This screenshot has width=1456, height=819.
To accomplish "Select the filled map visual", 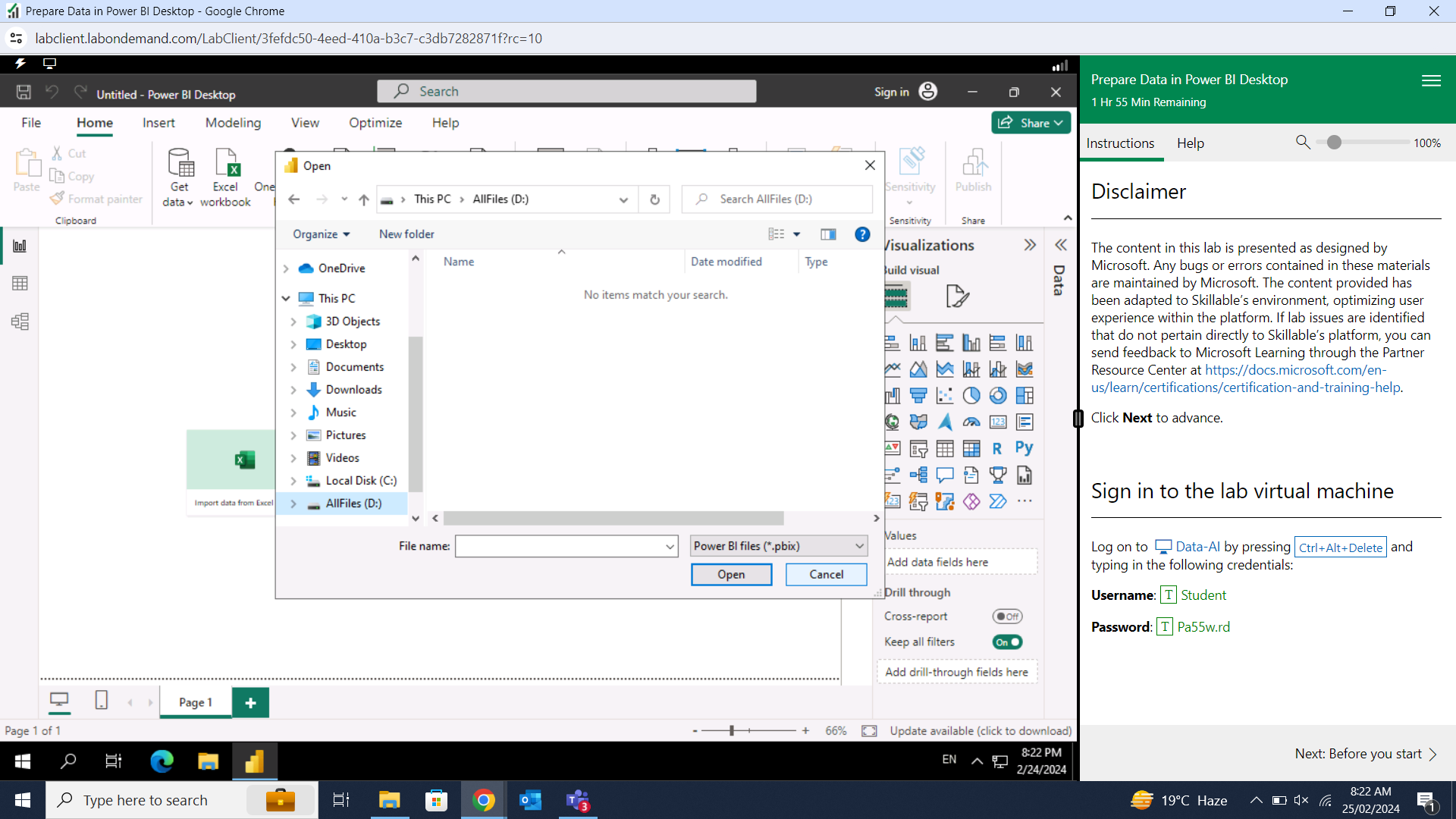I will coord(918,422).
